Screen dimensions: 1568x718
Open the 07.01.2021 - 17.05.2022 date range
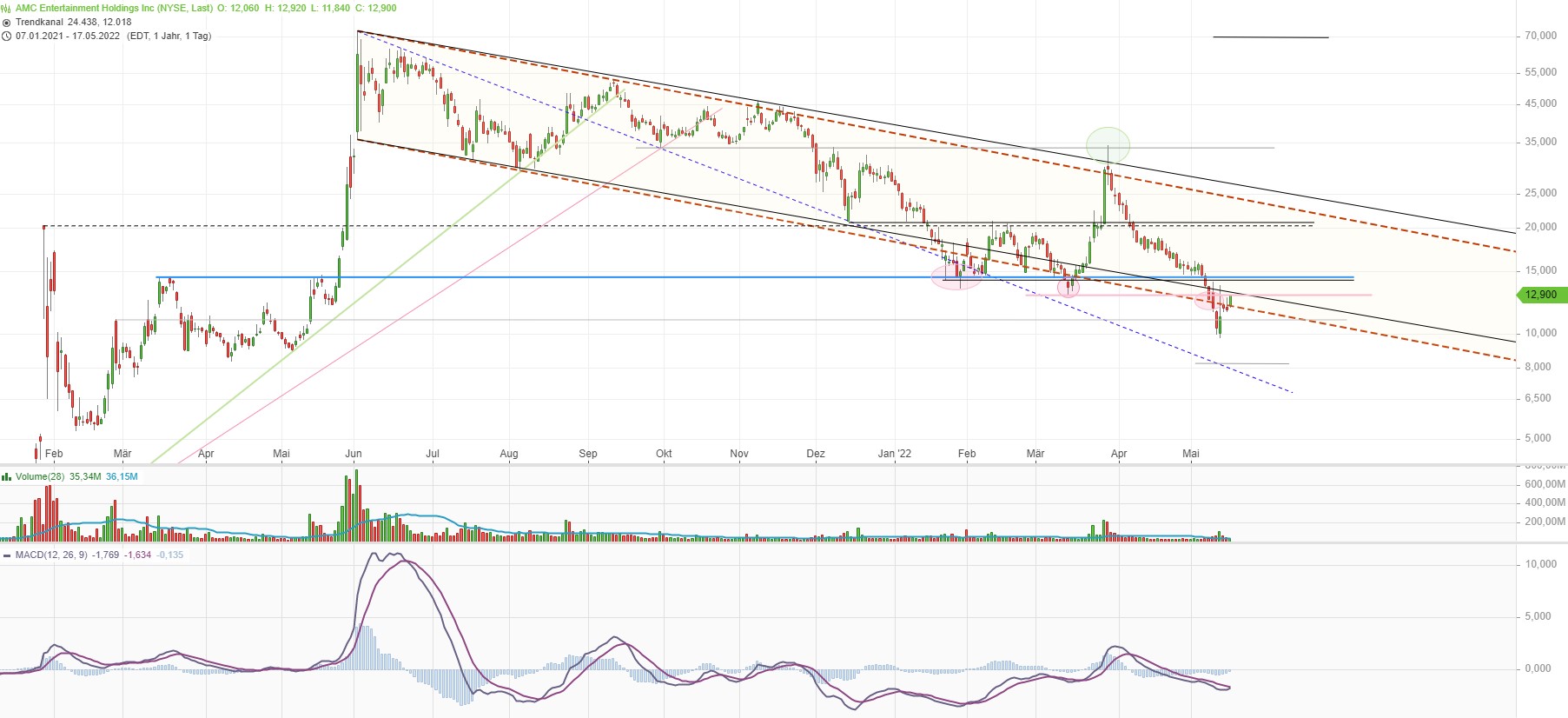tap(68, 37)
